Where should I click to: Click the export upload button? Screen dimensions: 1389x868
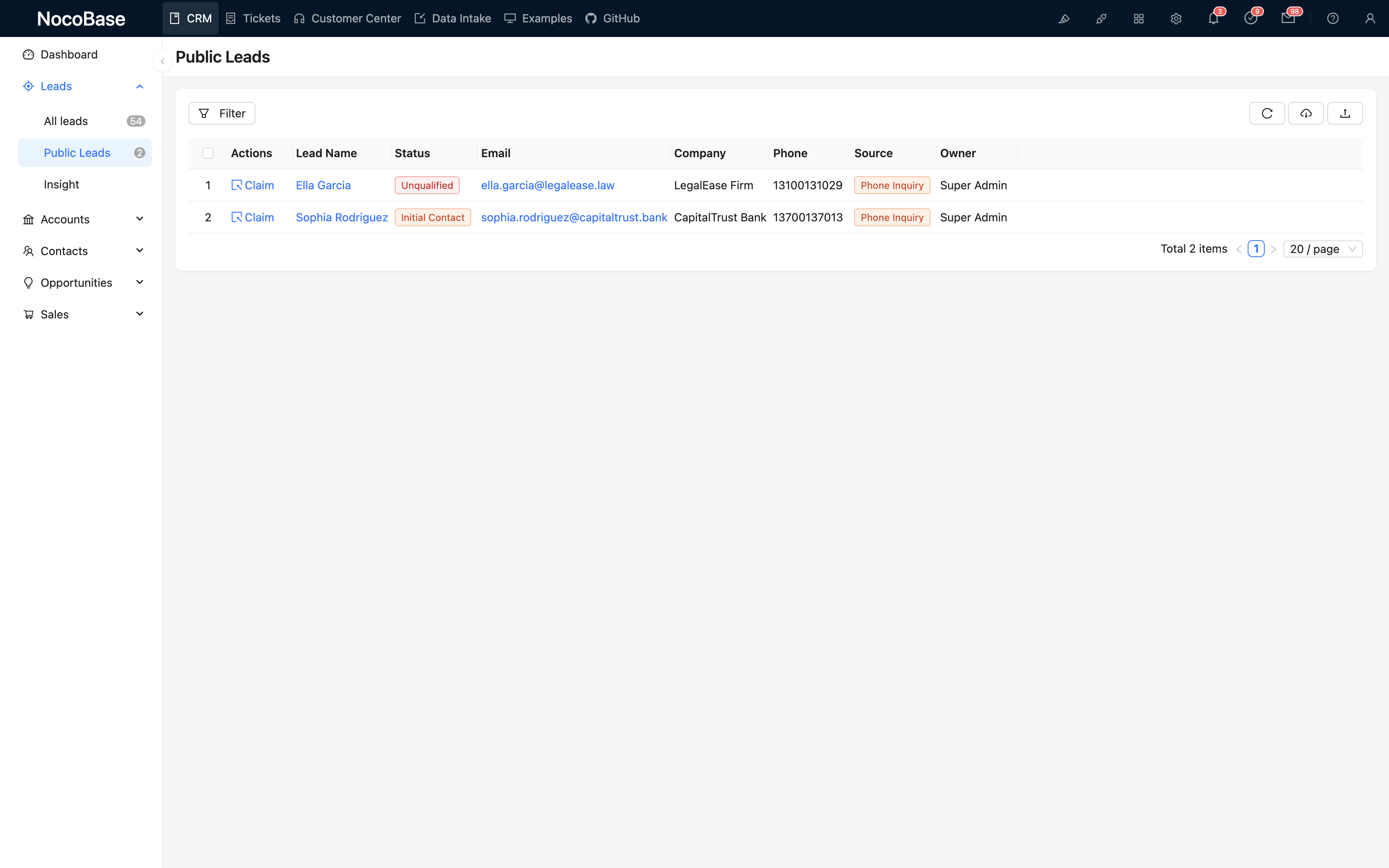(x=1345, y=113)
